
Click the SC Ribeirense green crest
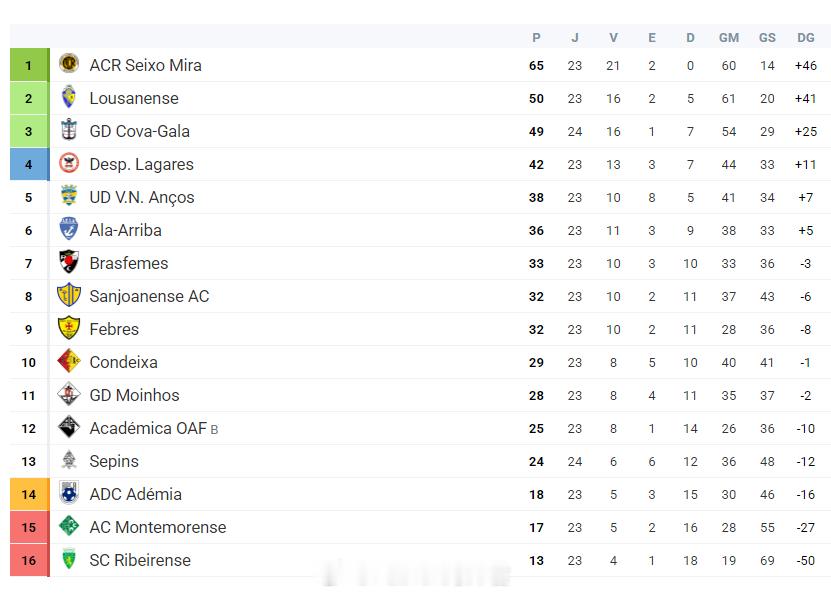69,559
